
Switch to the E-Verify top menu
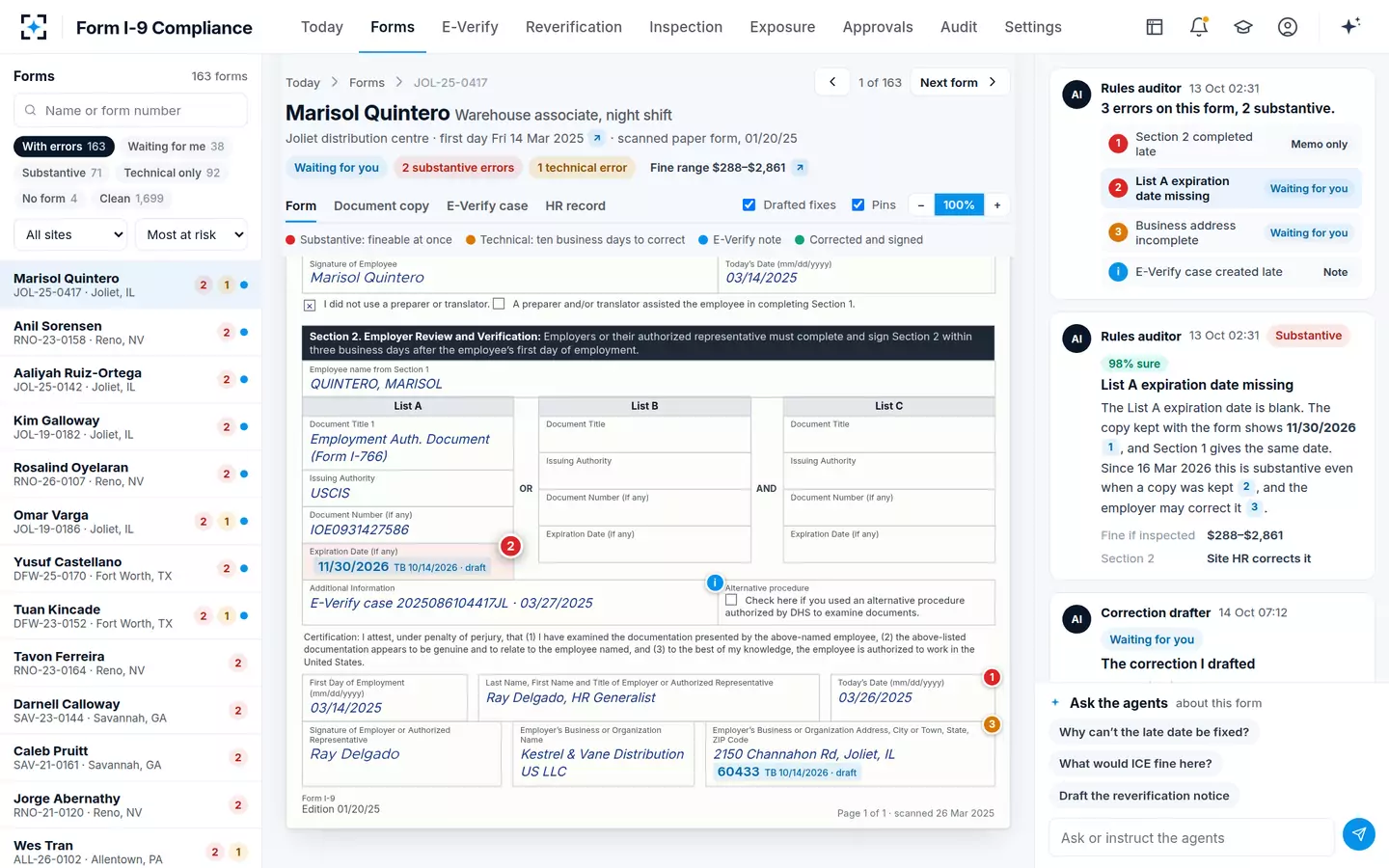pyautogui.click(x=470, y=27)
